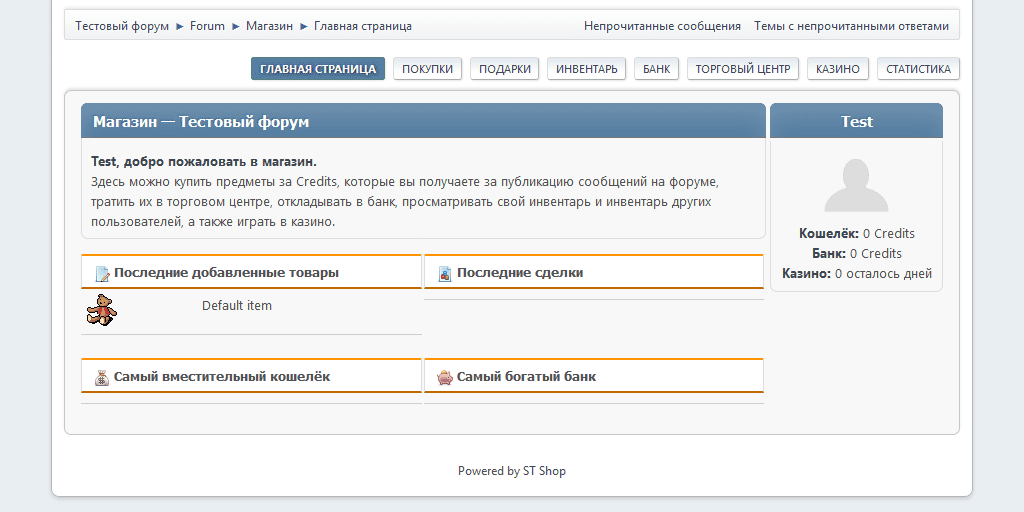Screen dimensions: 1024x512
Task: Click the Test user avatar silhouette
Action: pos(856,185)
